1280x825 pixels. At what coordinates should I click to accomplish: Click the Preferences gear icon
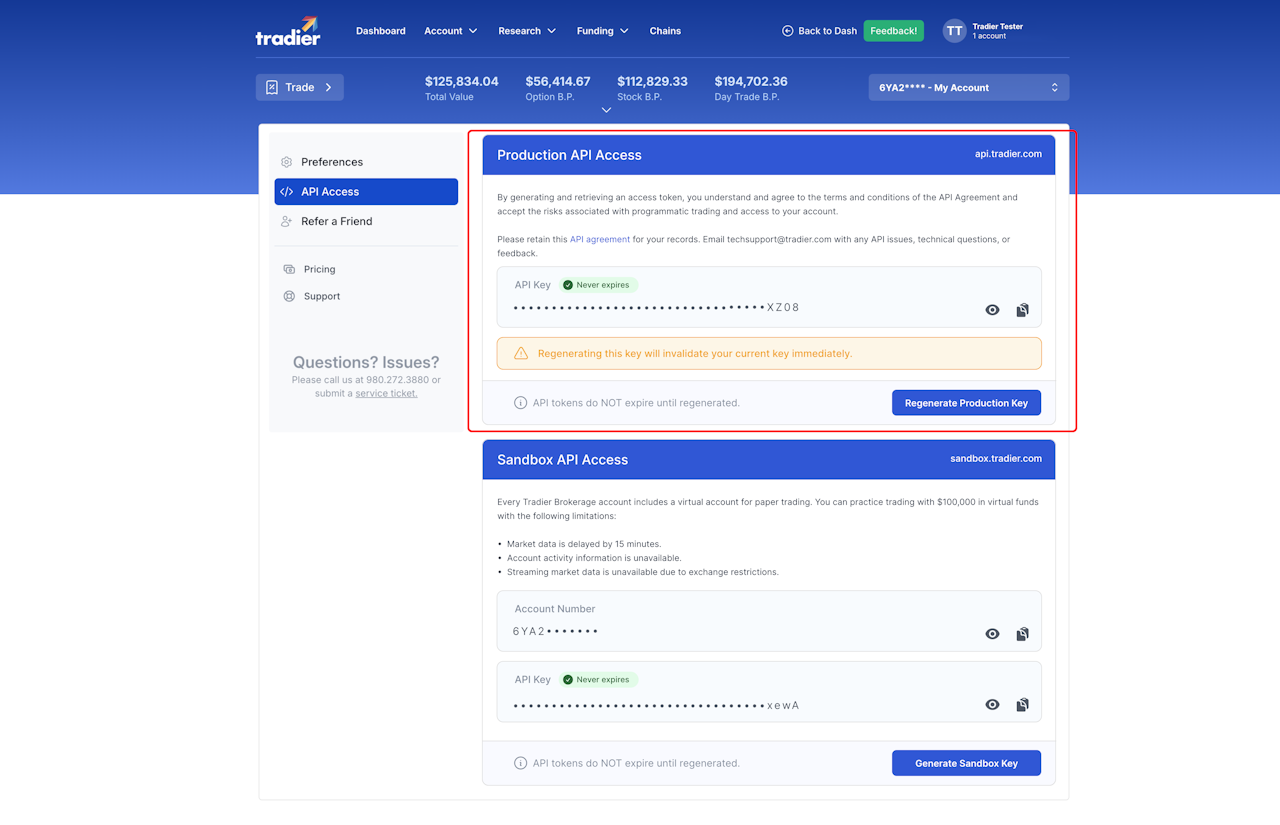(287, 162)
